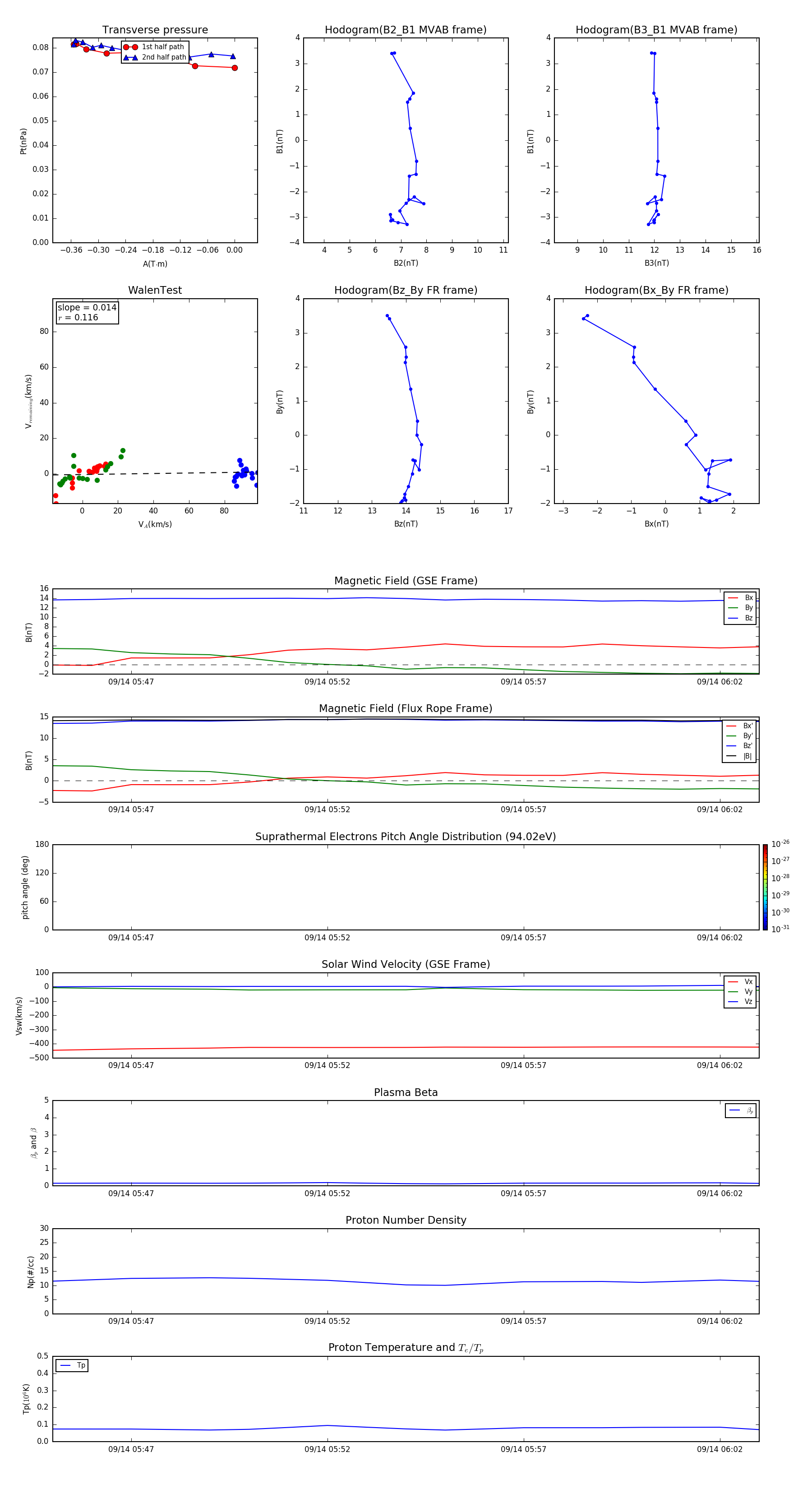
Task: Click the 'Bx(nT)' x-axis label
Action: 656,524
